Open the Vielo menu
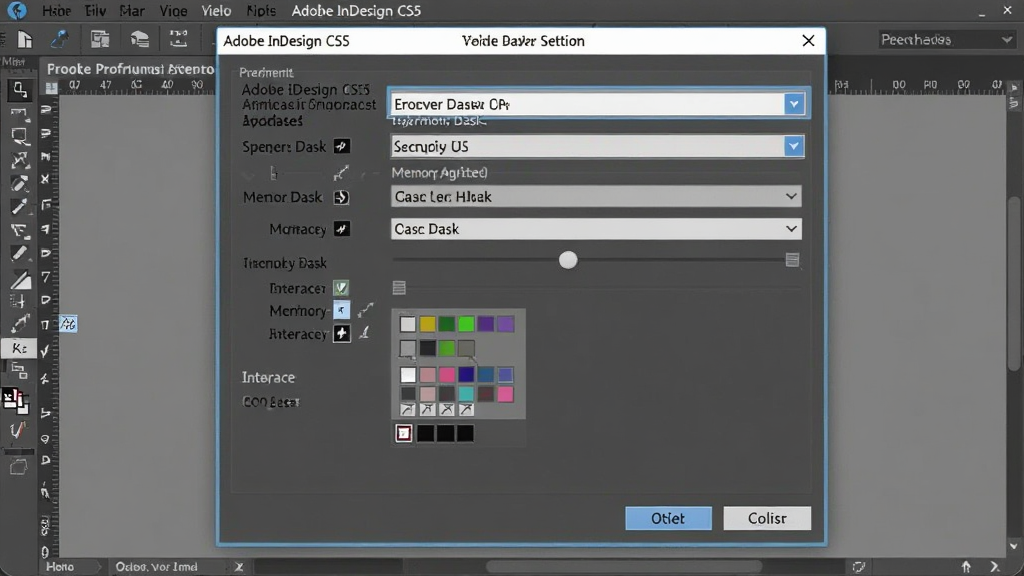The height and width of the screenshot is (576, 1024). (216, 10)
